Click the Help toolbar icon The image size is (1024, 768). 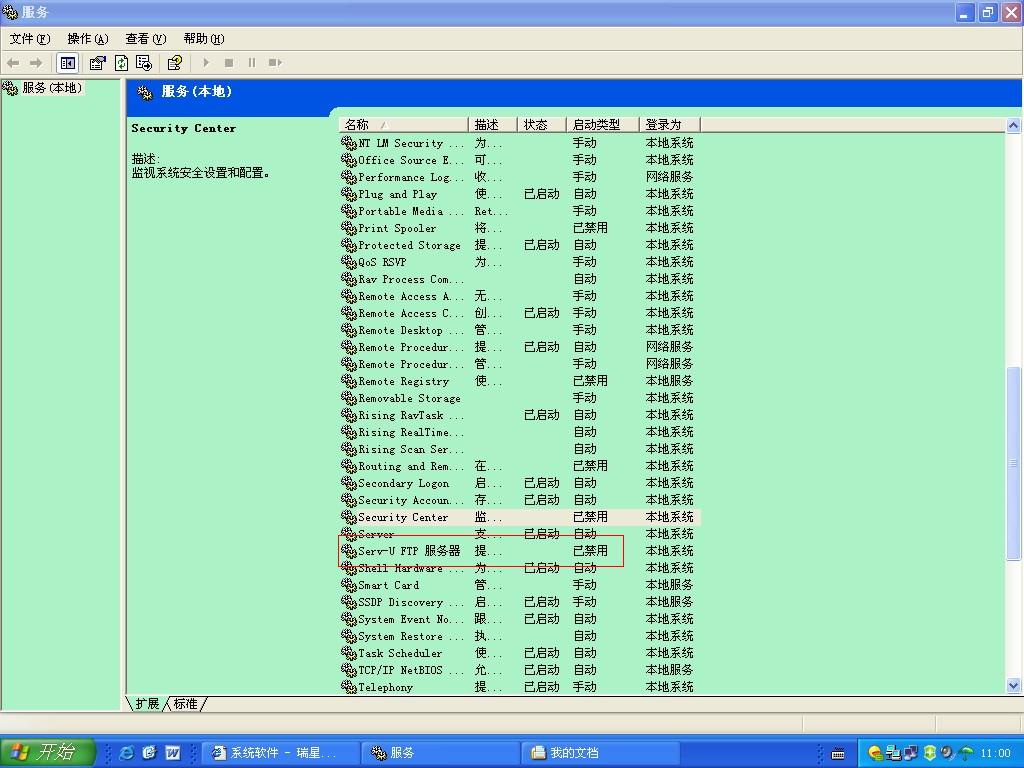pos(174,63)
